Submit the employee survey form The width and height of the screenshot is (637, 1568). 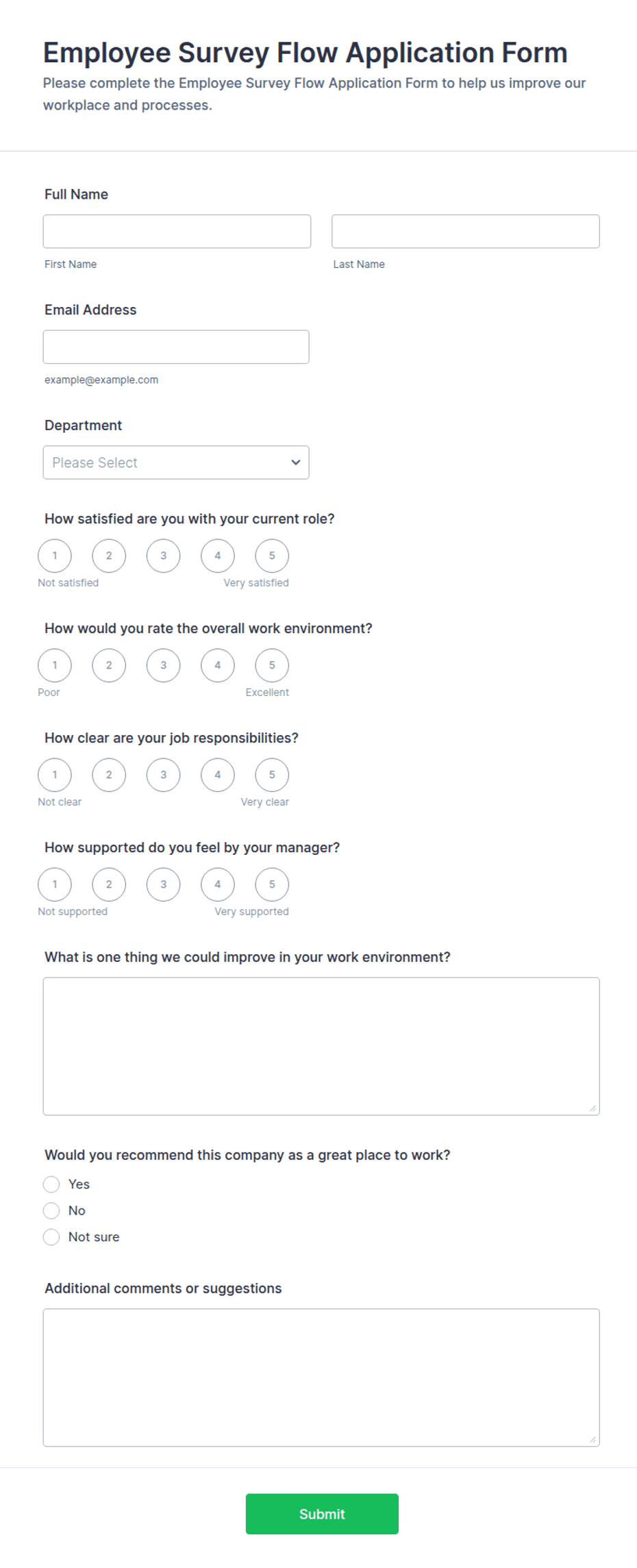tap(322, 1514)
